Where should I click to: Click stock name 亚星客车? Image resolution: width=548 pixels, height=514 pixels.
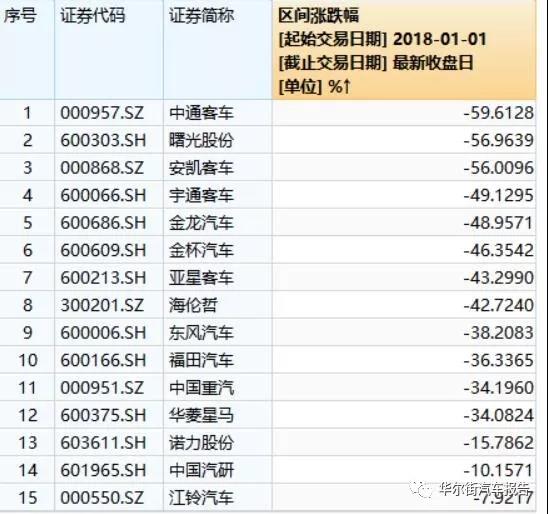201,278
